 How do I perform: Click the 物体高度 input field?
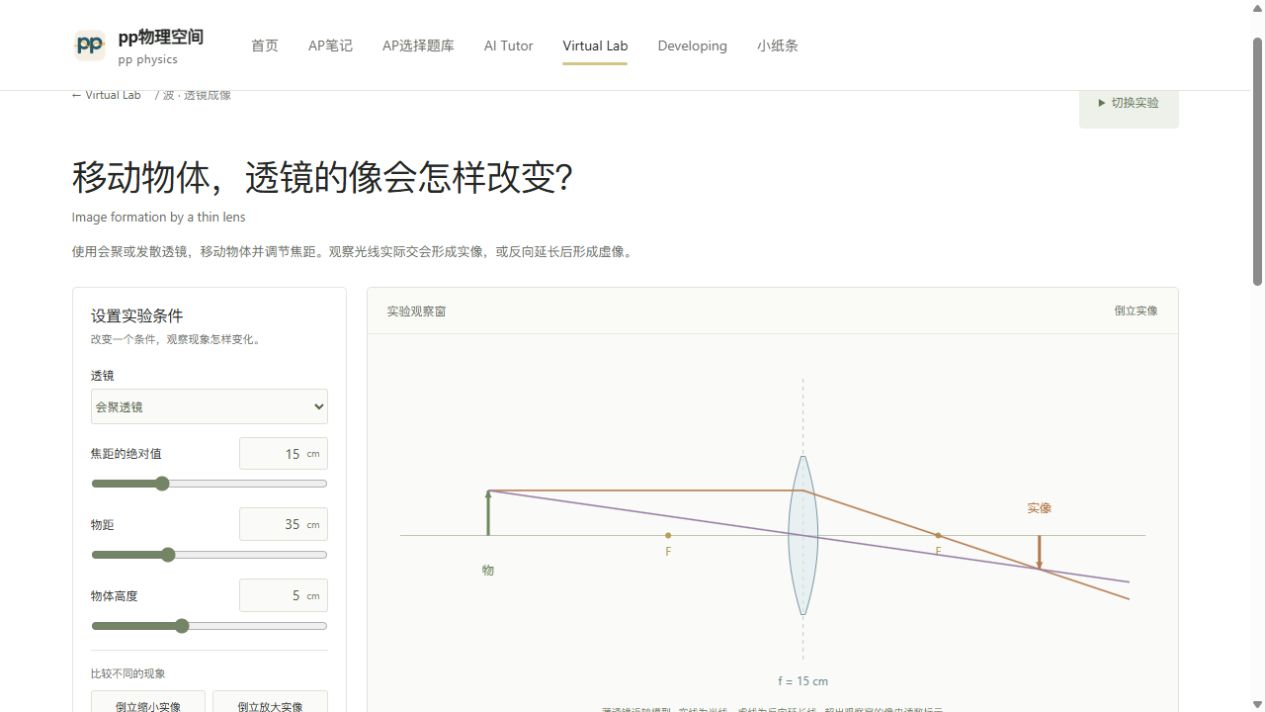[x=283, y=595]
